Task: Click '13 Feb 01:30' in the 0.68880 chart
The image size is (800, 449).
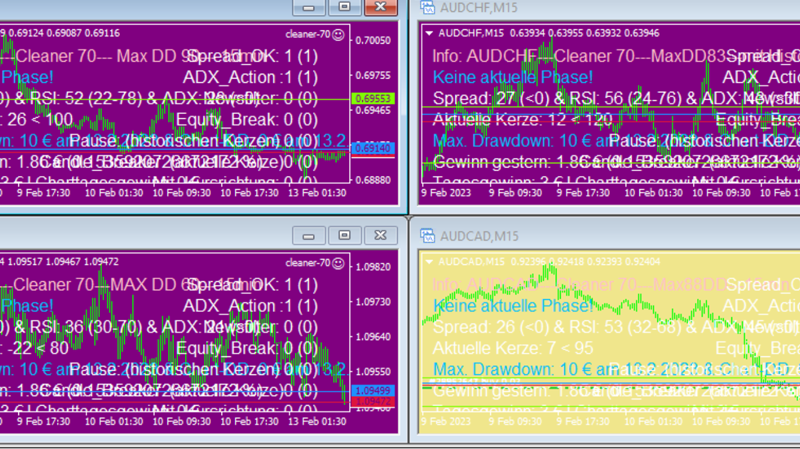Action: coord(317,193)
